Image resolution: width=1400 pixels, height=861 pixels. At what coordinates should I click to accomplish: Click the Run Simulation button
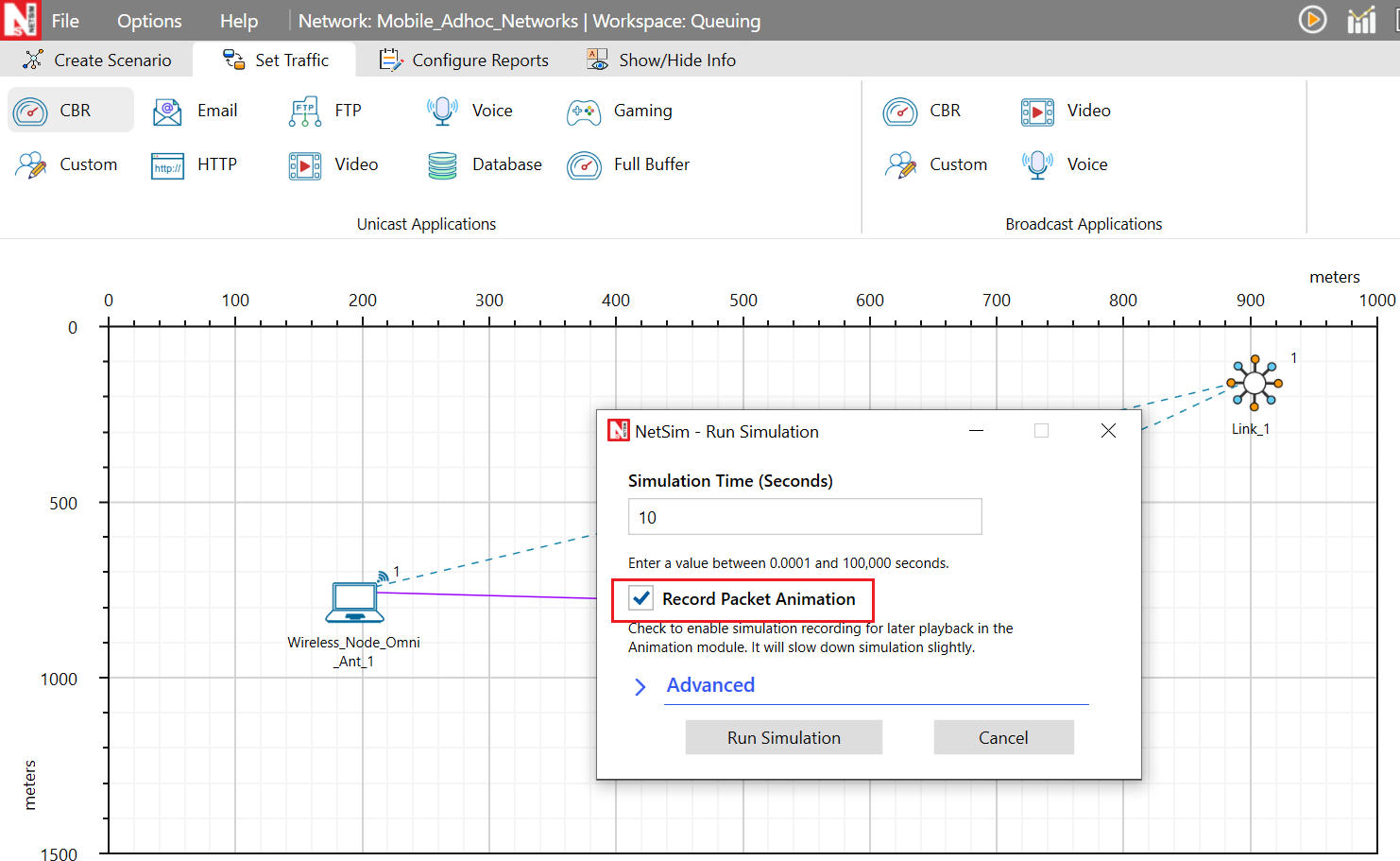coord(784,737)
